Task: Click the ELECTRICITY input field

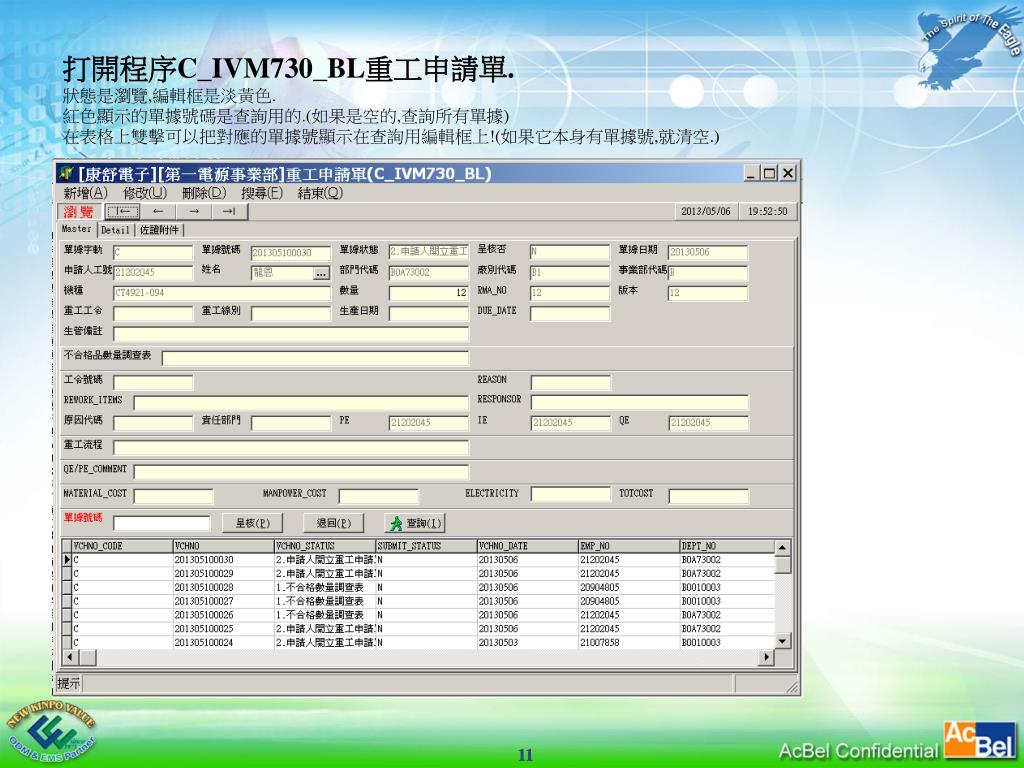Action: pos(570,494)
